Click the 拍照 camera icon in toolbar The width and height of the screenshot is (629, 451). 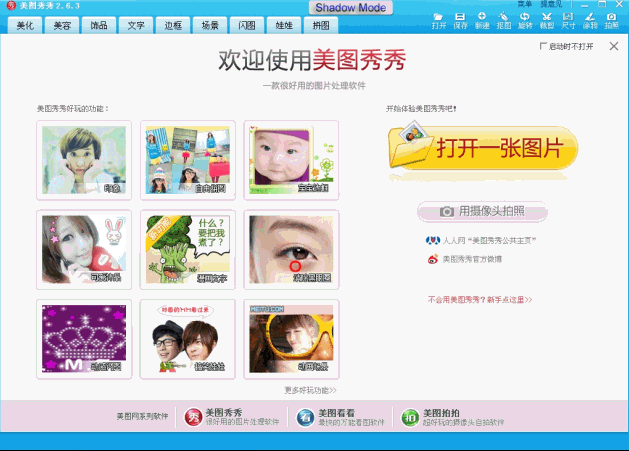click(x=611, y=21)
